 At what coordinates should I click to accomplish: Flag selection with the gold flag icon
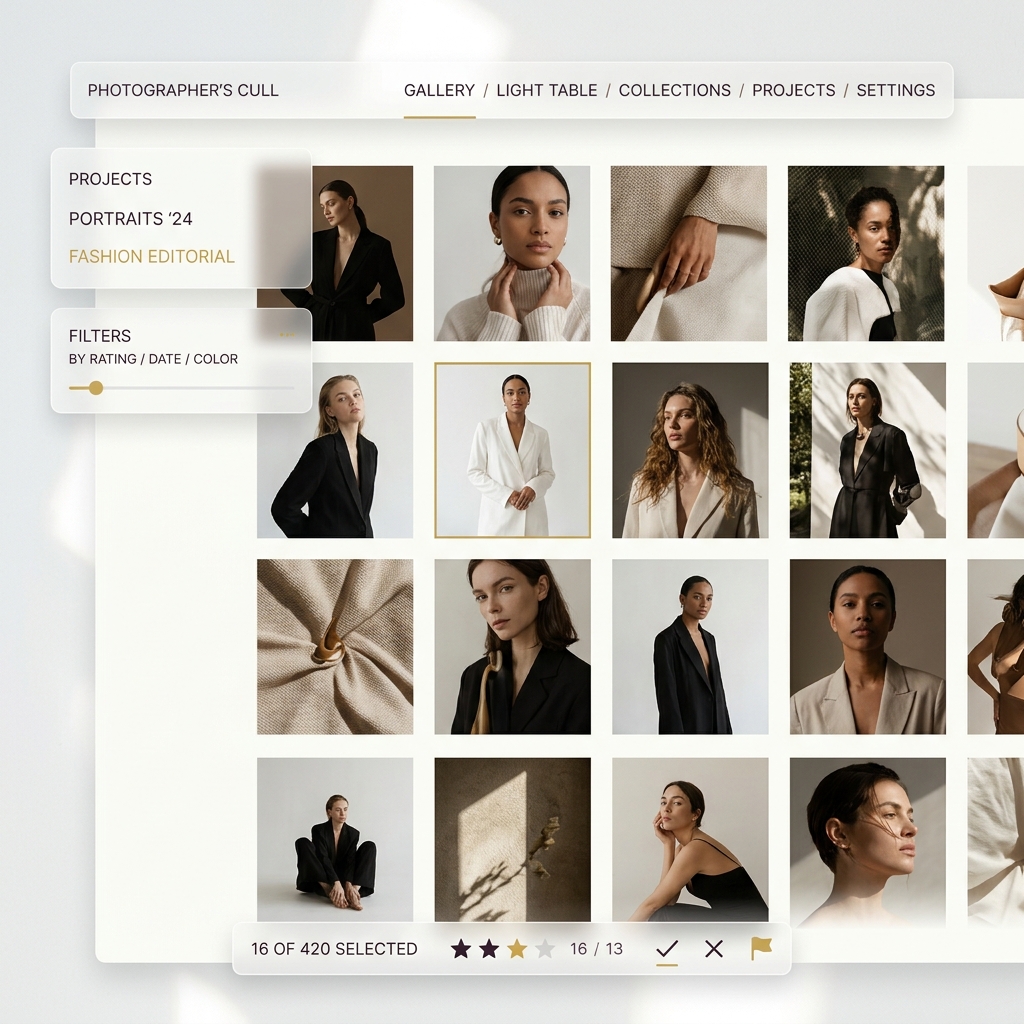761,948
